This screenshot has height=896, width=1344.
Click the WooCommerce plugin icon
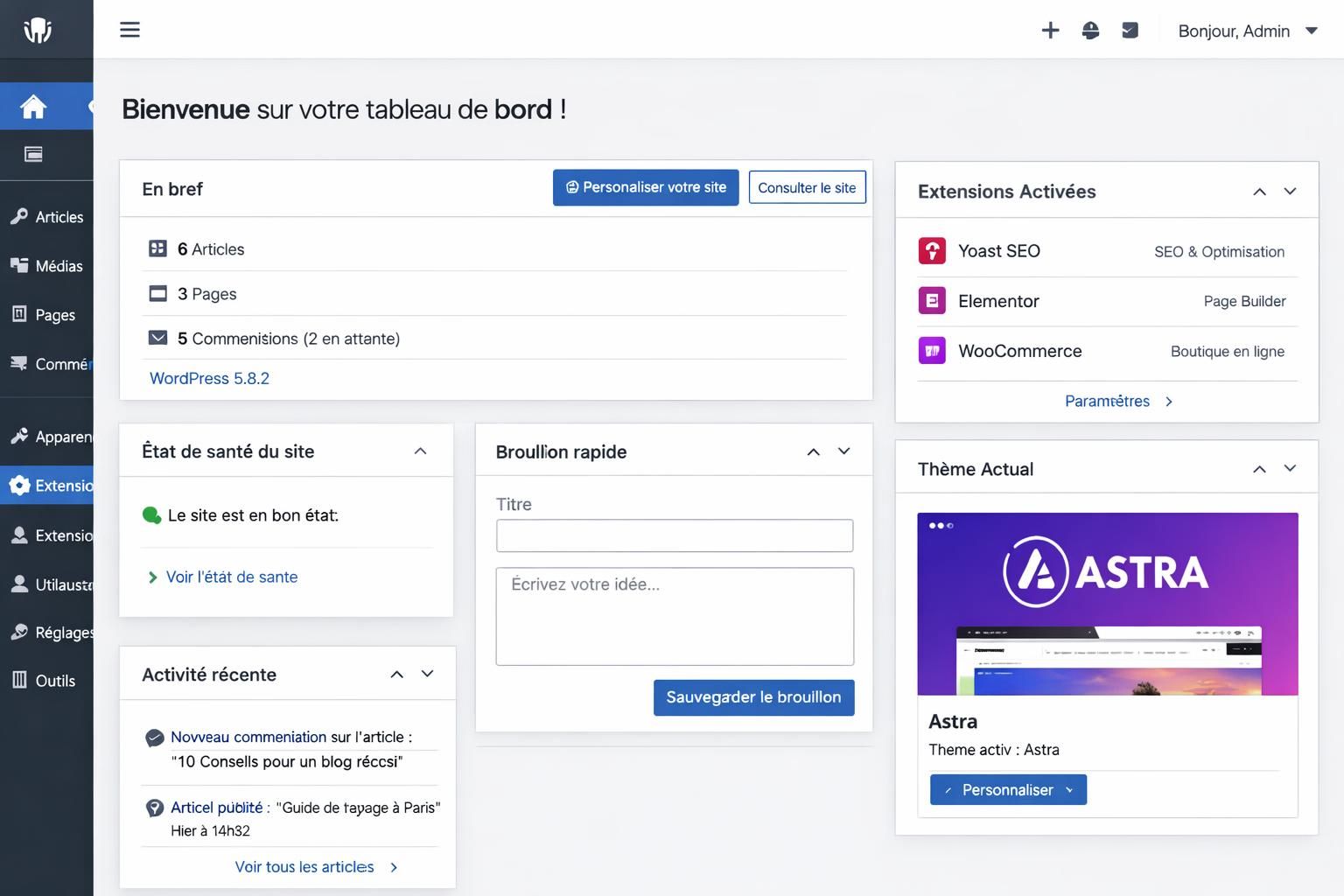[x=932, y=351]
